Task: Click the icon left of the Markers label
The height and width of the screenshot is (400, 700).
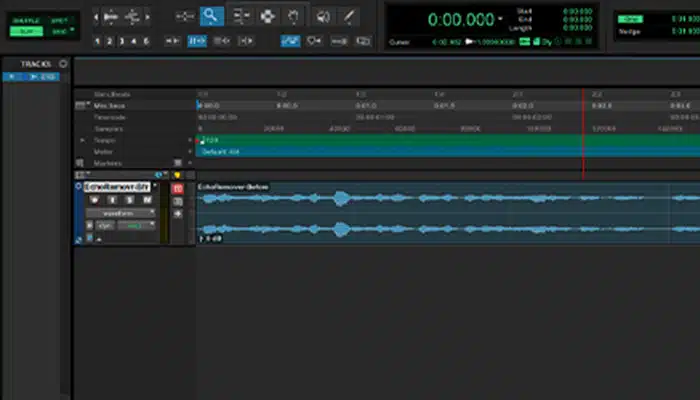Action: pyautogui.click(x=80, y=163)
